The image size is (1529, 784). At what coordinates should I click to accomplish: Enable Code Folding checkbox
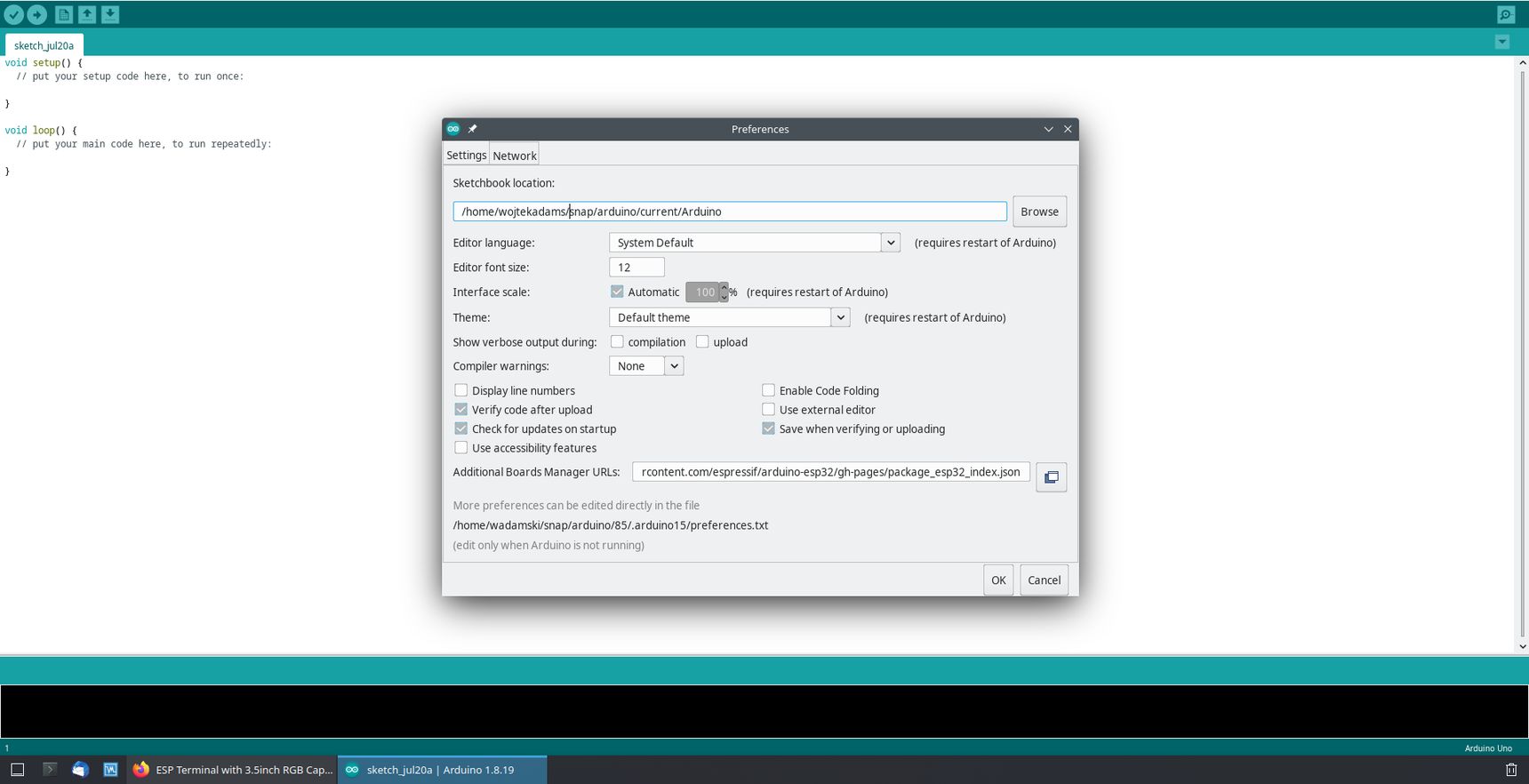(x=768, y=390)
